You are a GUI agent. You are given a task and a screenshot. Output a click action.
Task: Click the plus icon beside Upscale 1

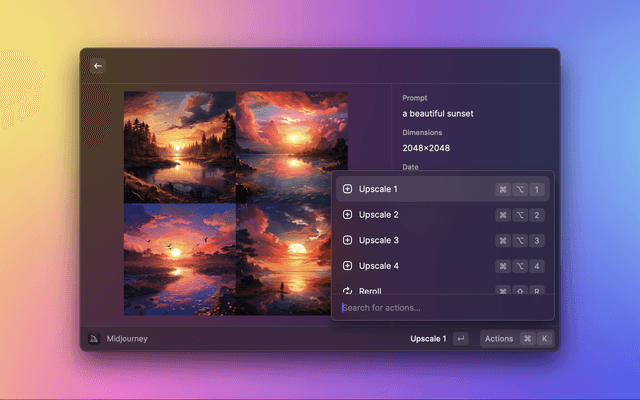coord(347,189)
